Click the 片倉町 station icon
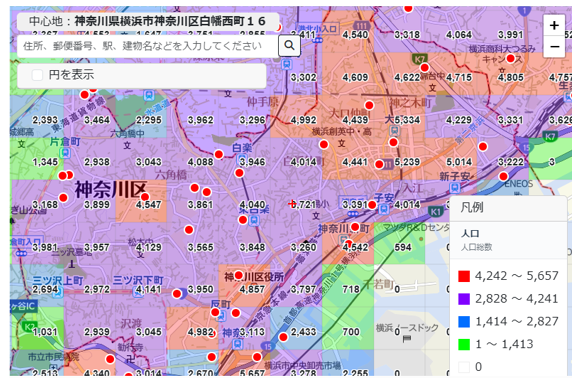575x380 pixels. pos(65,152)
